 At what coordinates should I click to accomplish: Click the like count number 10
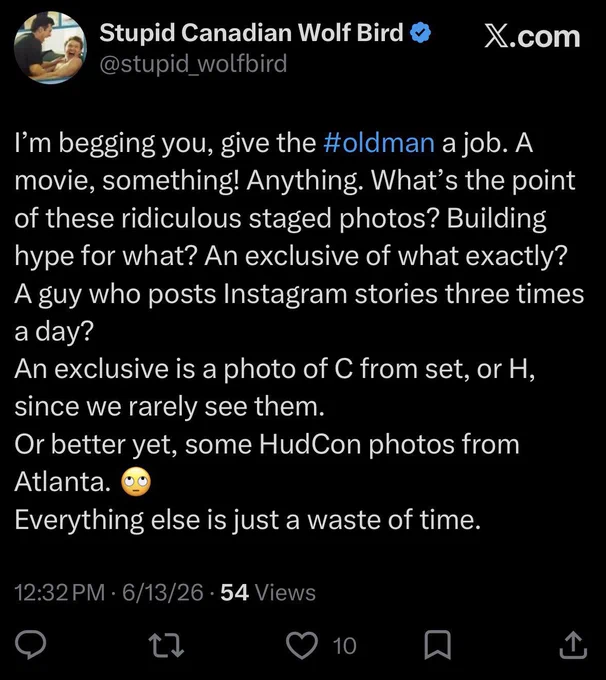tap(344, 646)
